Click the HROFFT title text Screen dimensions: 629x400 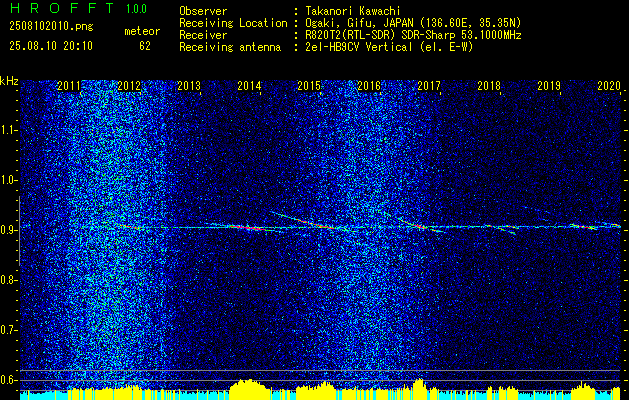click(x=62, y=8)
